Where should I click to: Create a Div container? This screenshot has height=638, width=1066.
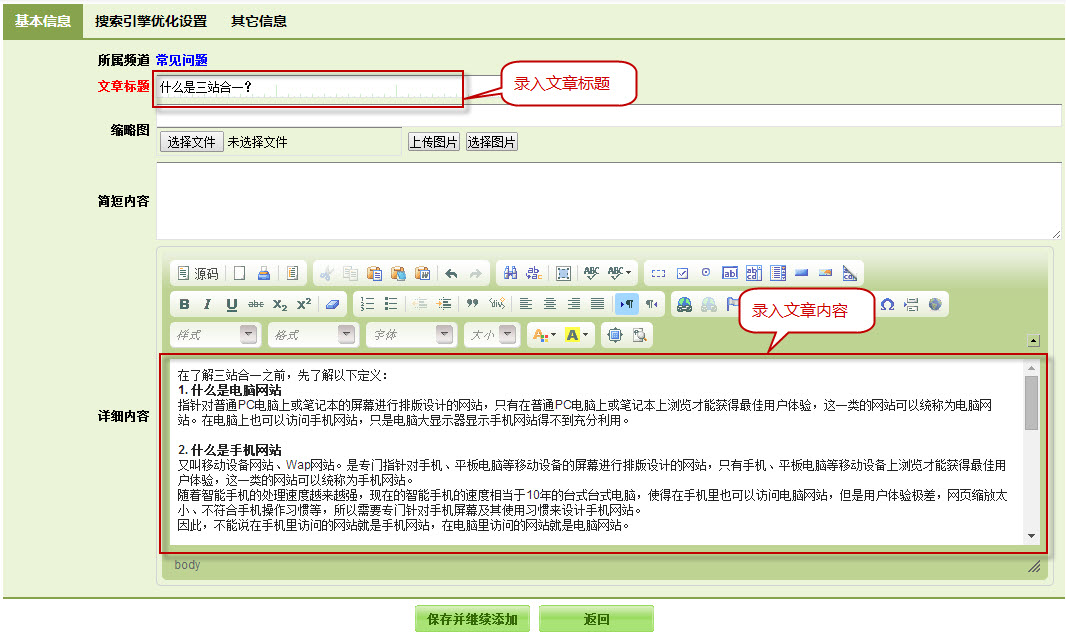click(x=497, y=304)
